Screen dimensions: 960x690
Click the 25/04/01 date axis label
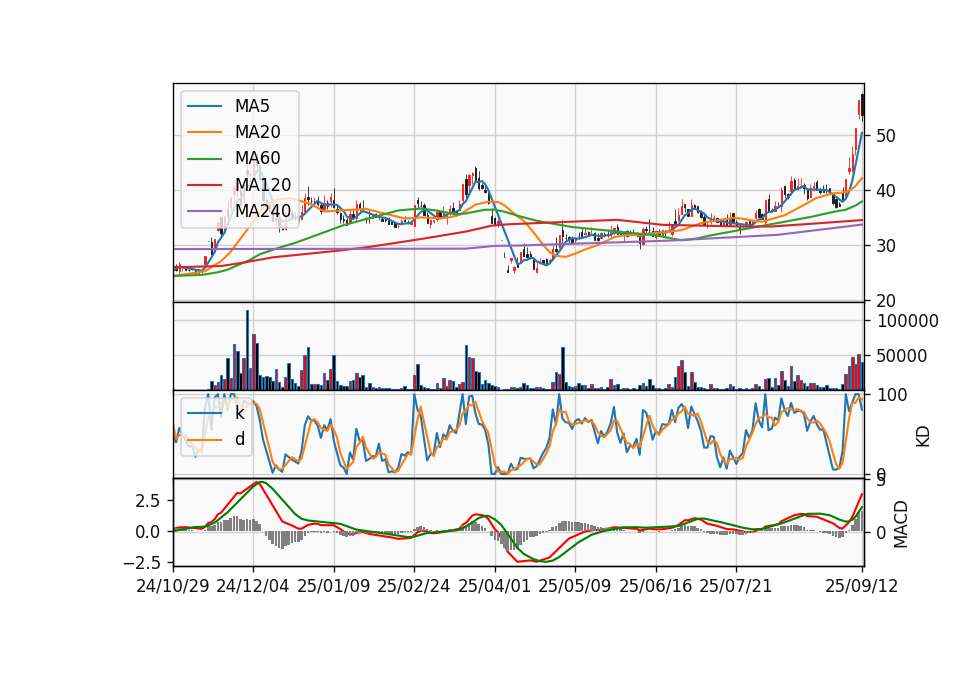495,587
